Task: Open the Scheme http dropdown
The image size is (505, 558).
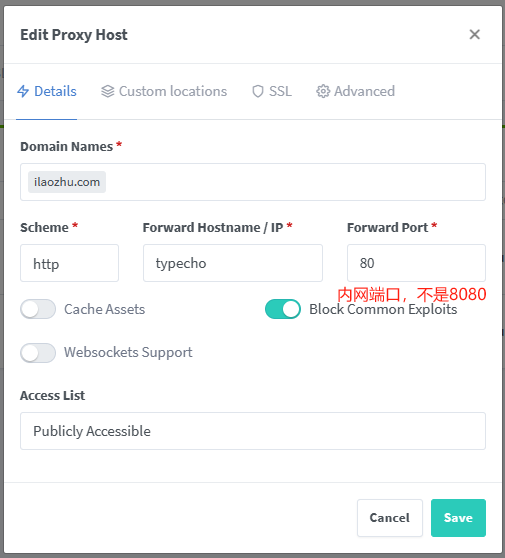Action: coord(69,263)
